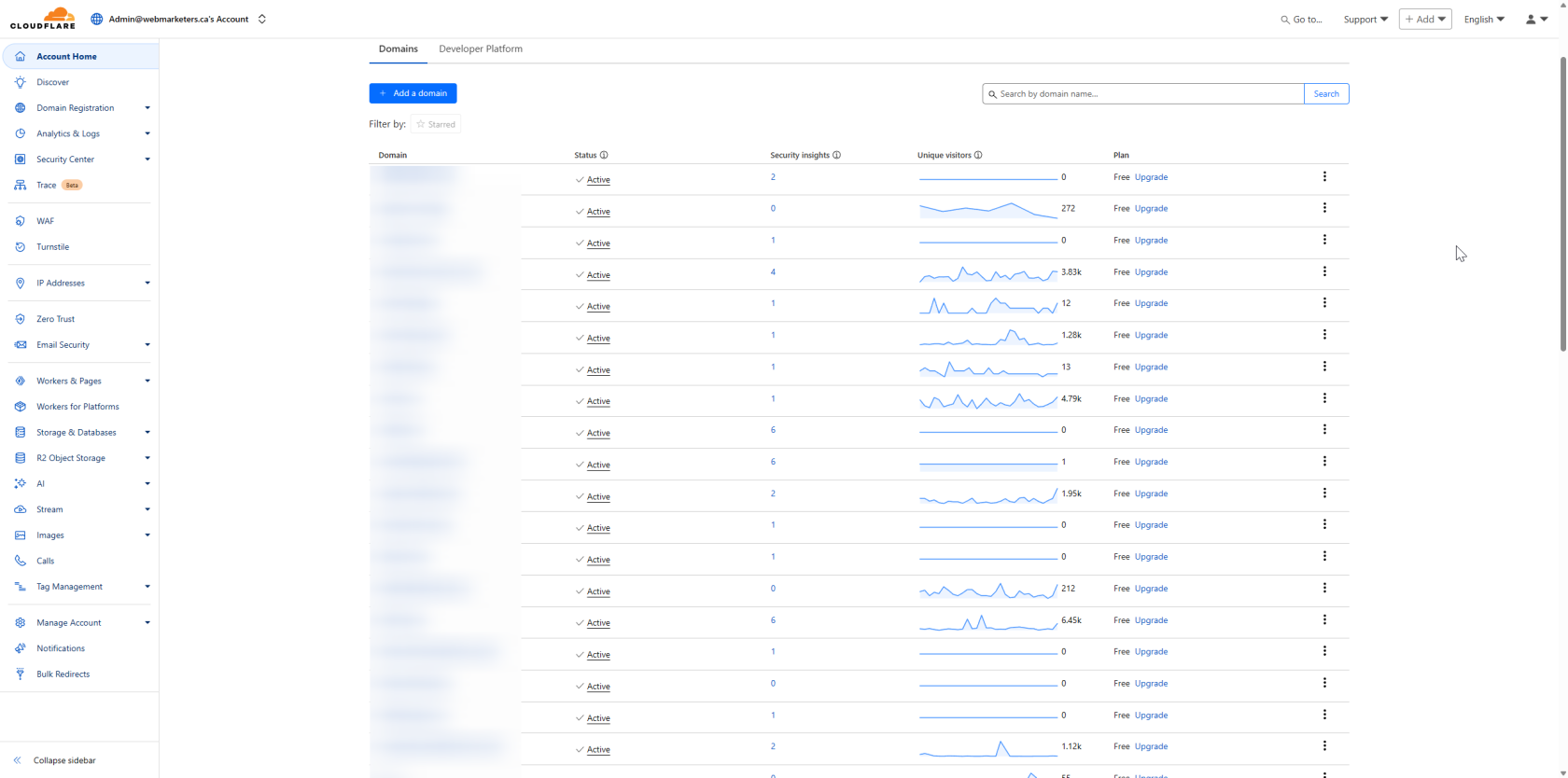Open the Discover lightbulb icon

pyautogui.click(x=21, y=82)
